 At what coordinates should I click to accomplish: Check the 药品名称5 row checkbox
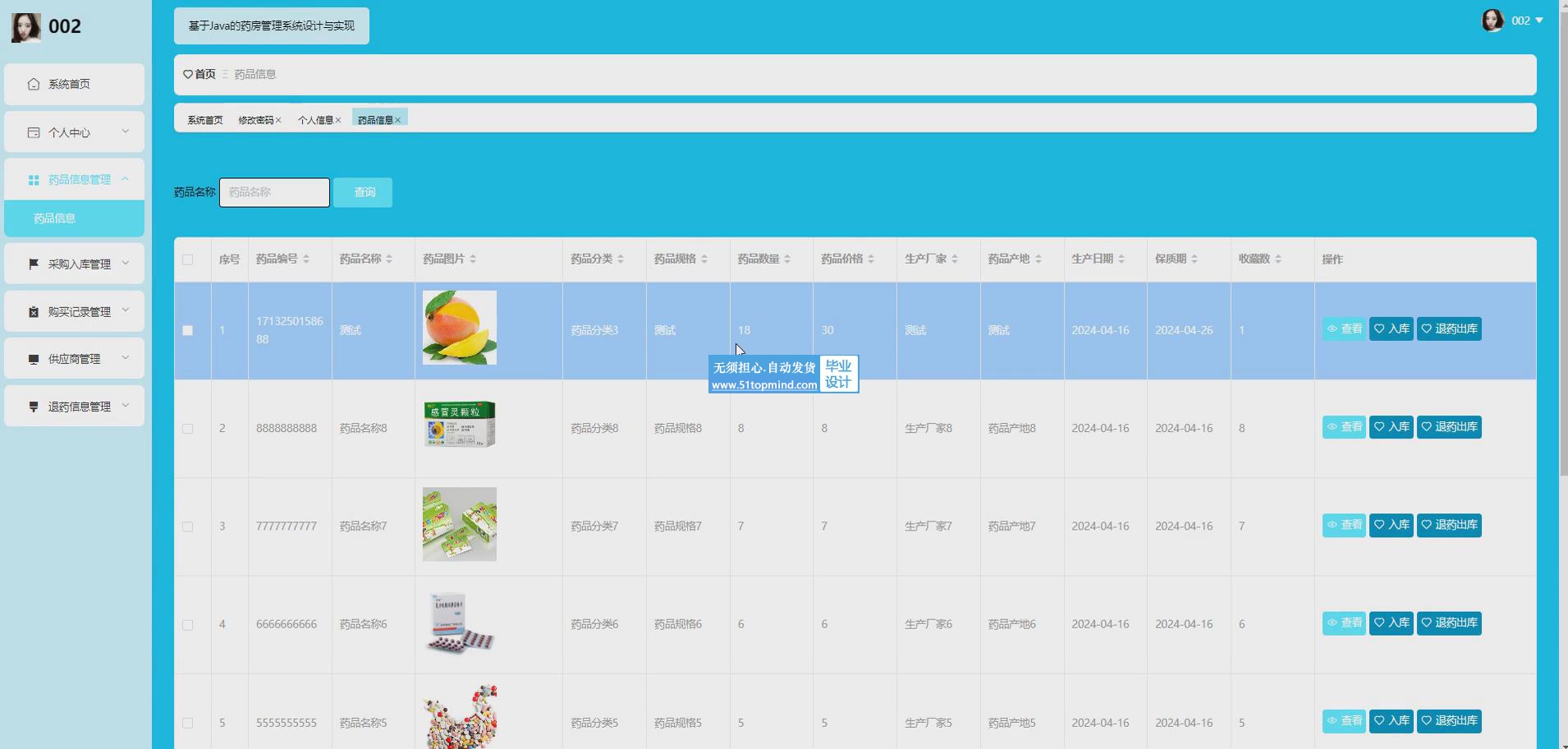click(188, 724)
